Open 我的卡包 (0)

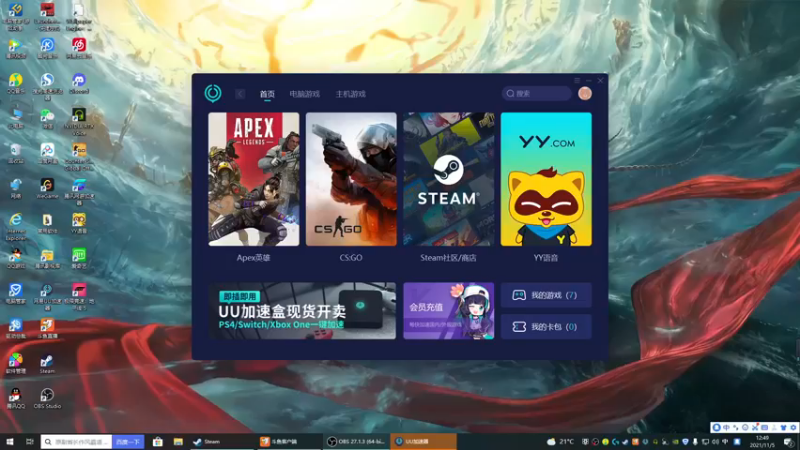click(546, 327)
